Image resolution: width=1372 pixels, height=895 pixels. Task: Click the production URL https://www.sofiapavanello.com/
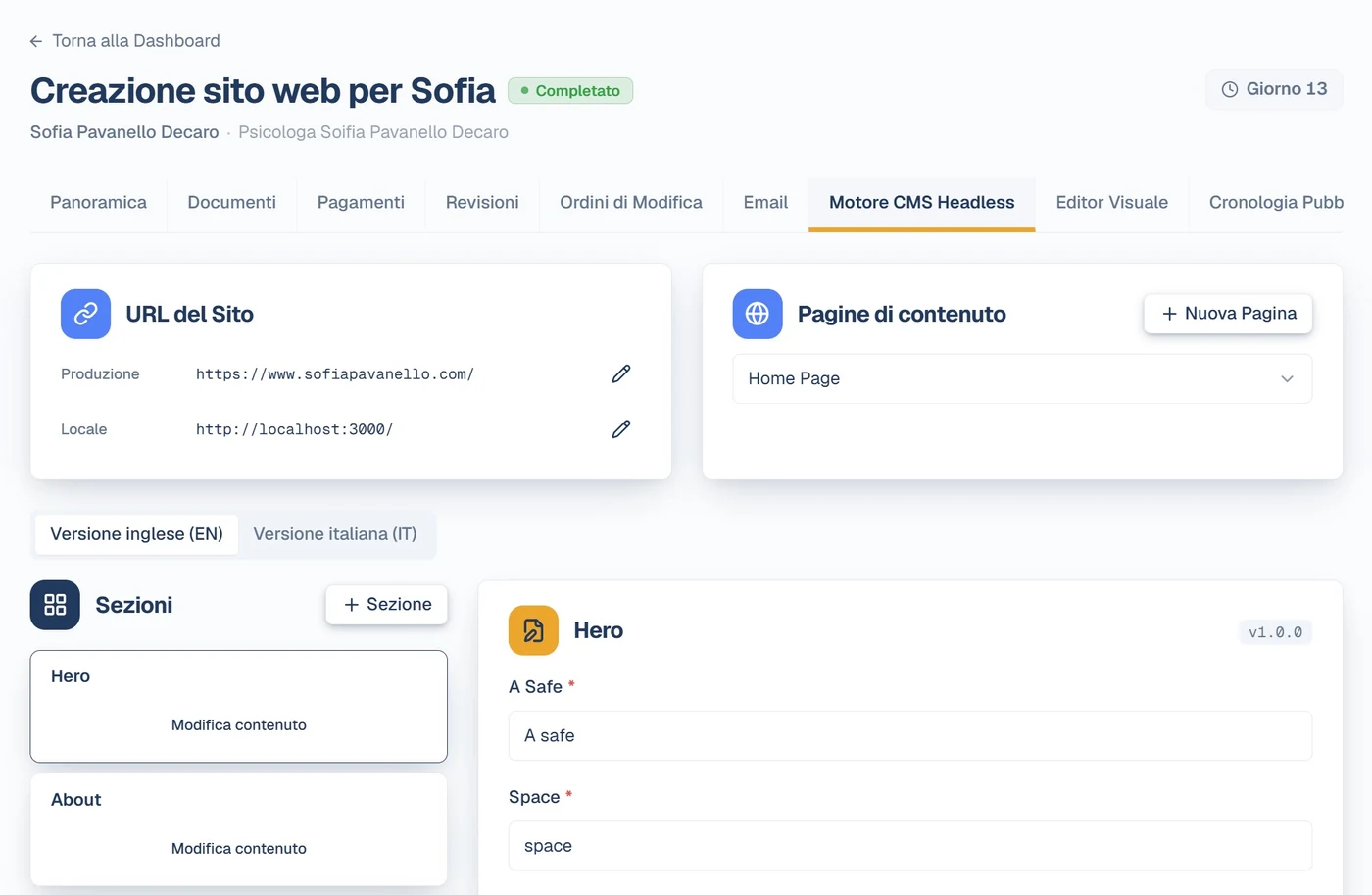(x=335, y=374)
